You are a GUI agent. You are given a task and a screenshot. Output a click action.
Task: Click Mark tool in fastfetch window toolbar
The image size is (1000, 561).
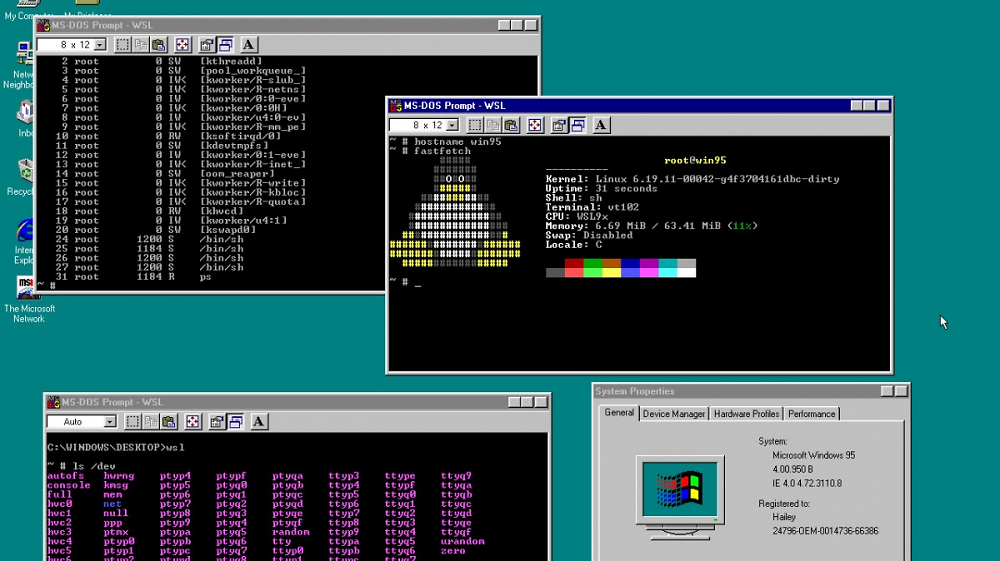475,125
